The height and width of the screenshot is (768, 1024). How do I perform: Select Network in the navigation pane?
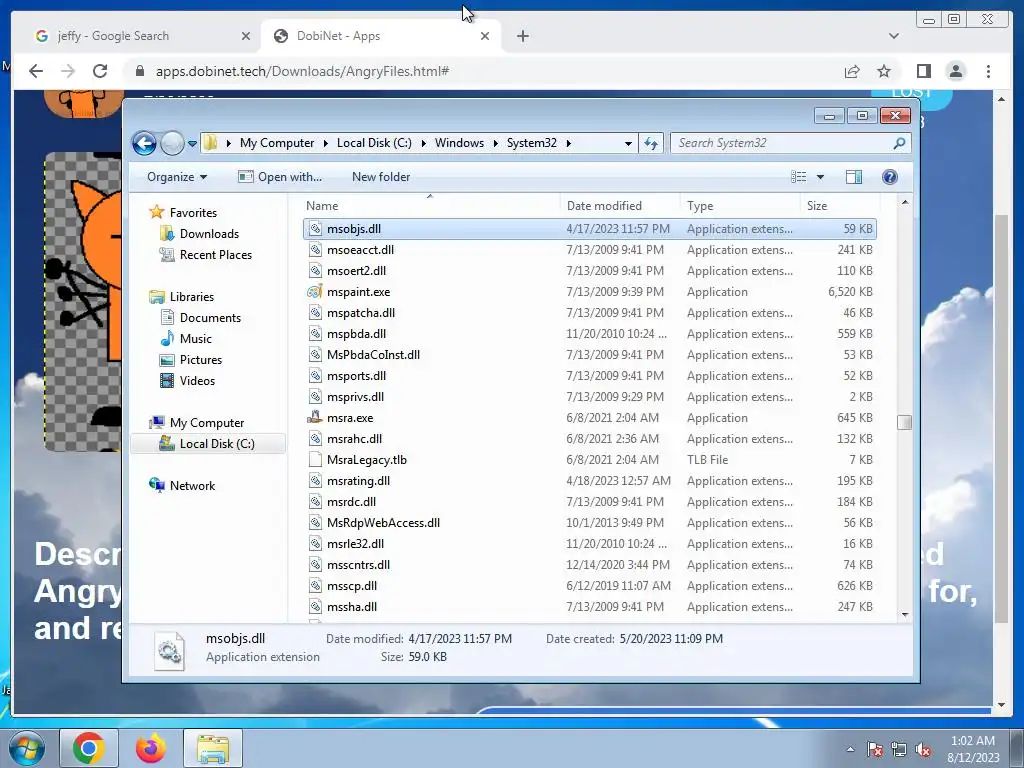[192, 486]
